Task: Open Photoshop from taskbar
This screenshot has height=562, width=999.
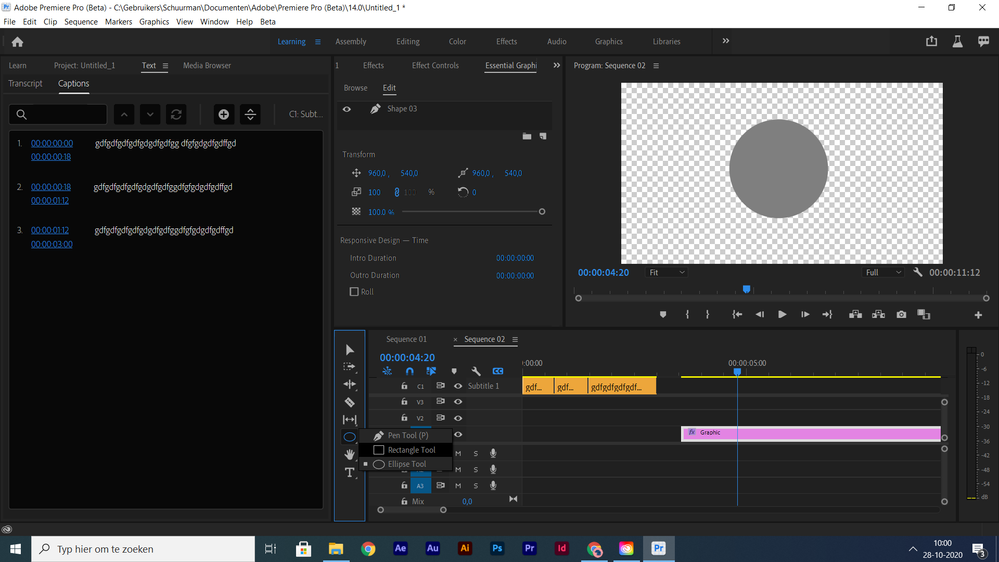Action: coord(497,549)
